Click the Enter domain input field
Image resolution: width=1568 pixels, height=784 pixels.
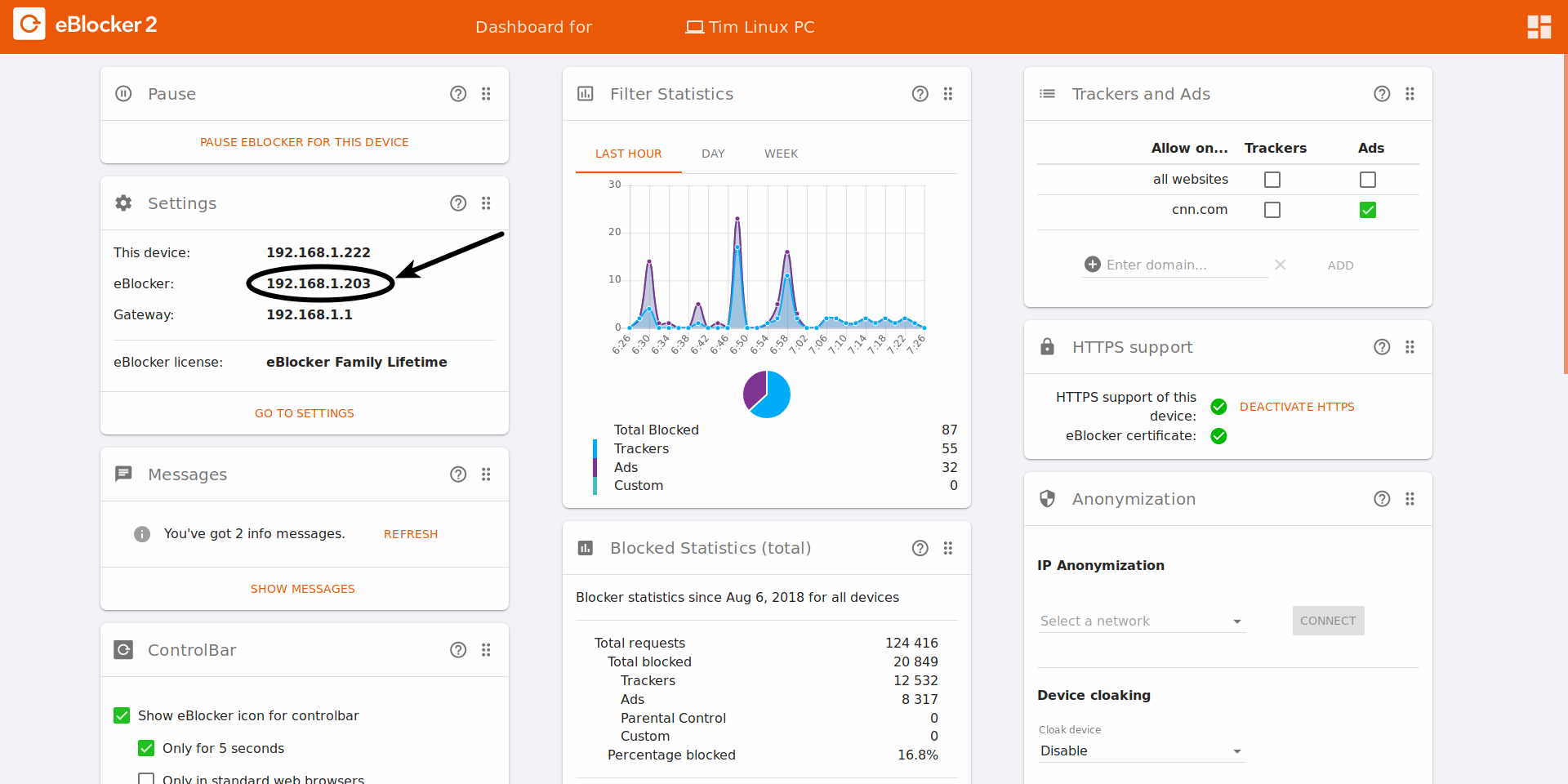1186,265
